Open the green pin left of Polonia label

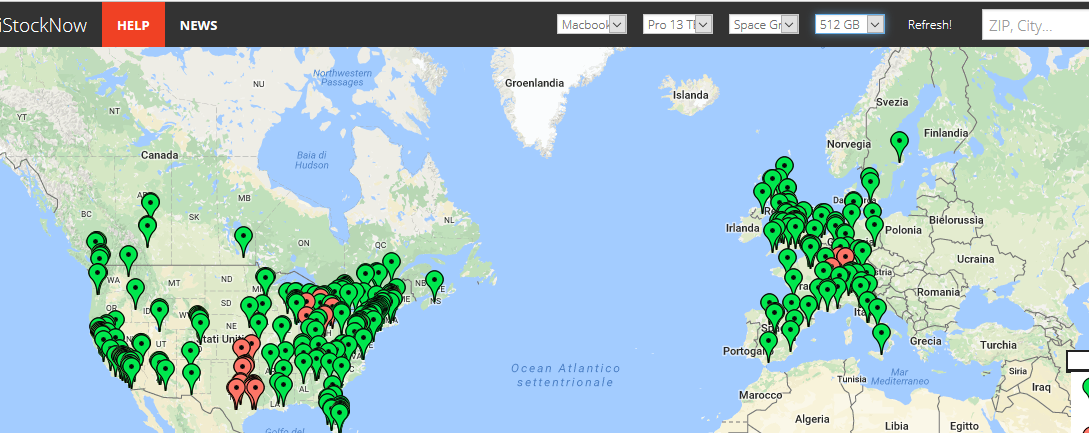tap(874, 230)
